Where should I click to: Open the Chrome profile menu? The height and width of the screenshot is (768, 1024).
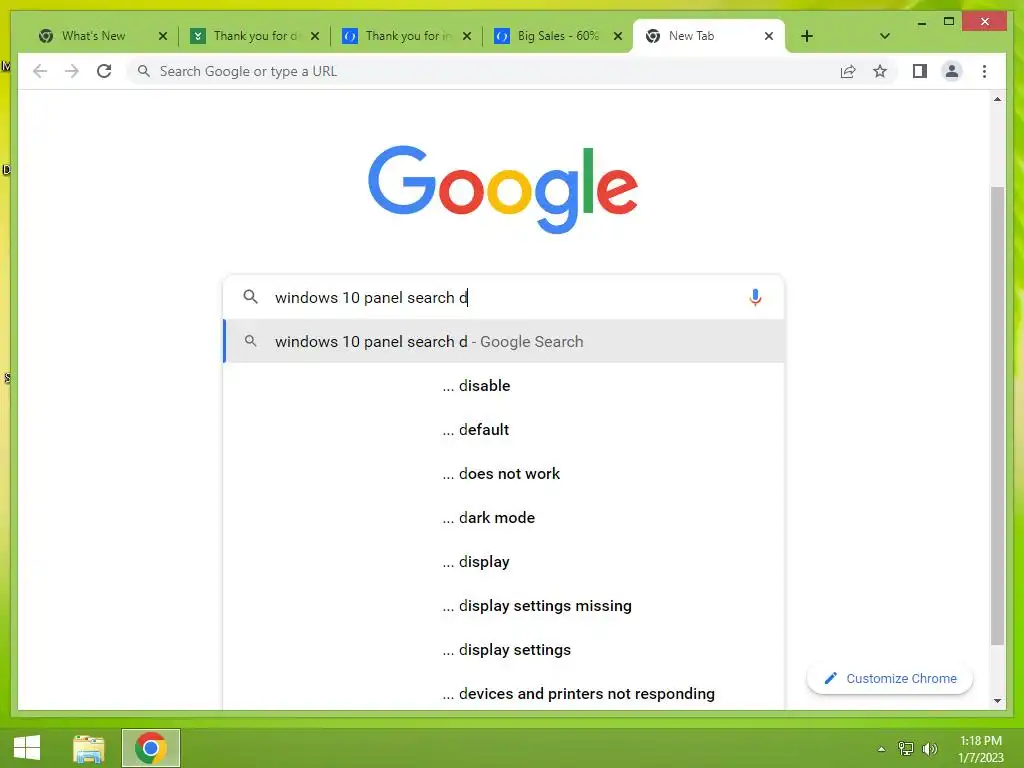952,71
